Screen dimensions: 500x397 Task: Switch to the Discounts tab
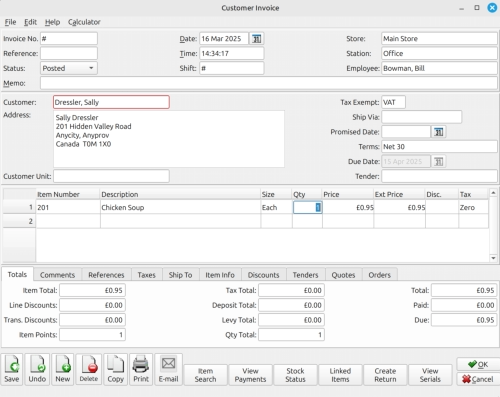[263, 275]
